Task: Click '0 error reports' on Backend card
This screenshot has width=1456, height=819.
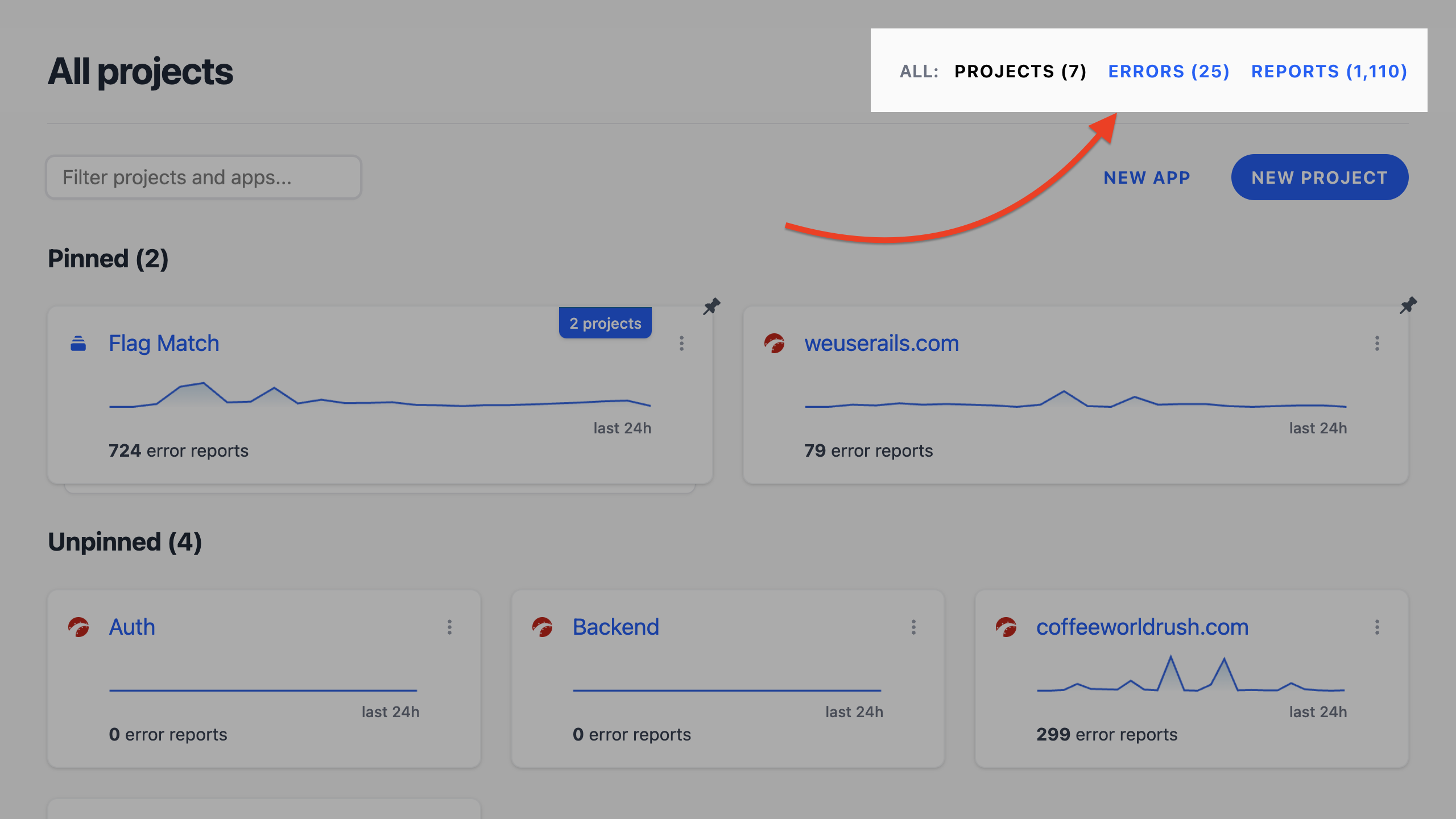Action: tap(632, 735)
